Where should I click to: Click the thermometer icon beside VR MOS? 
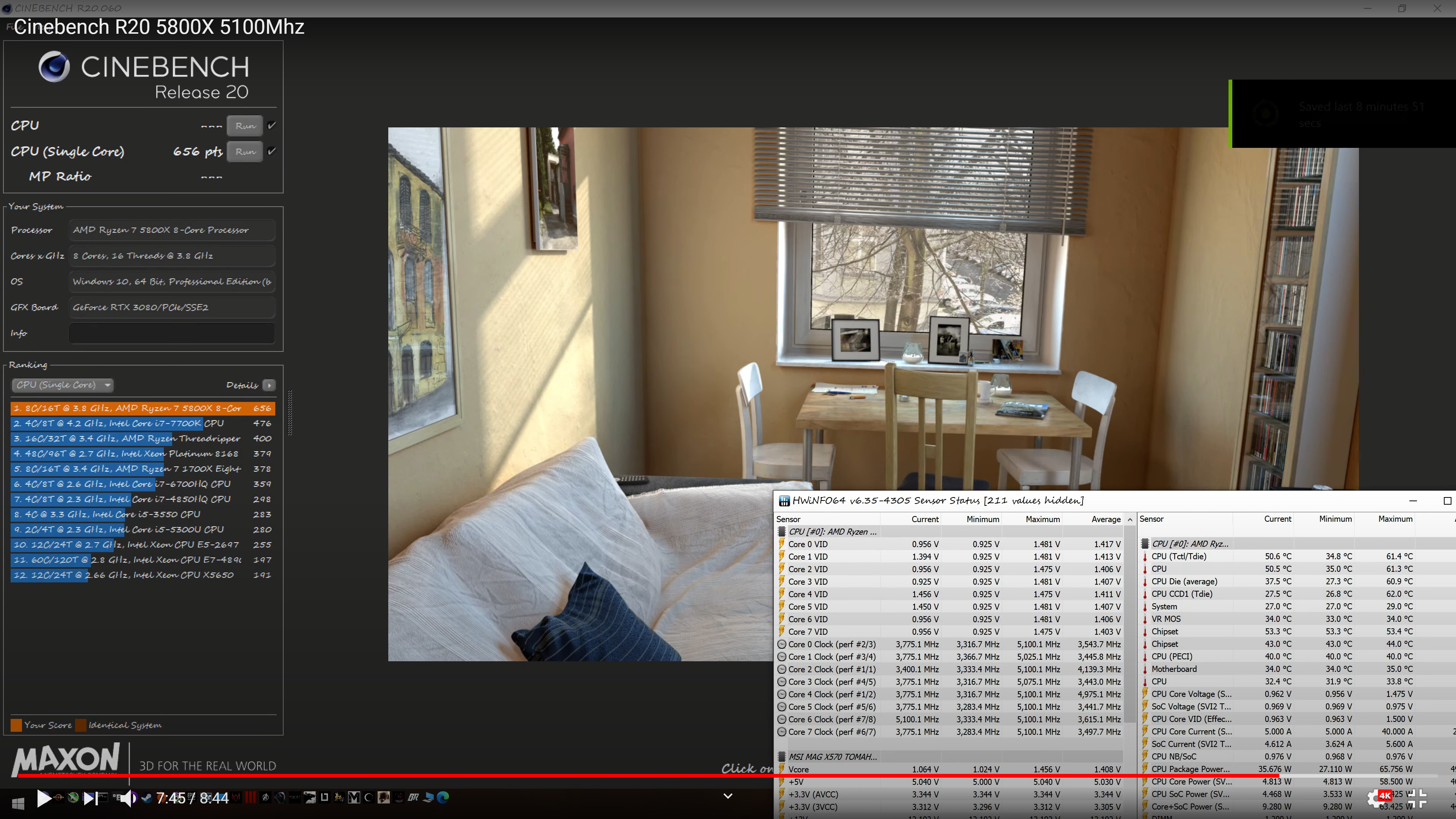[1145, 619]
